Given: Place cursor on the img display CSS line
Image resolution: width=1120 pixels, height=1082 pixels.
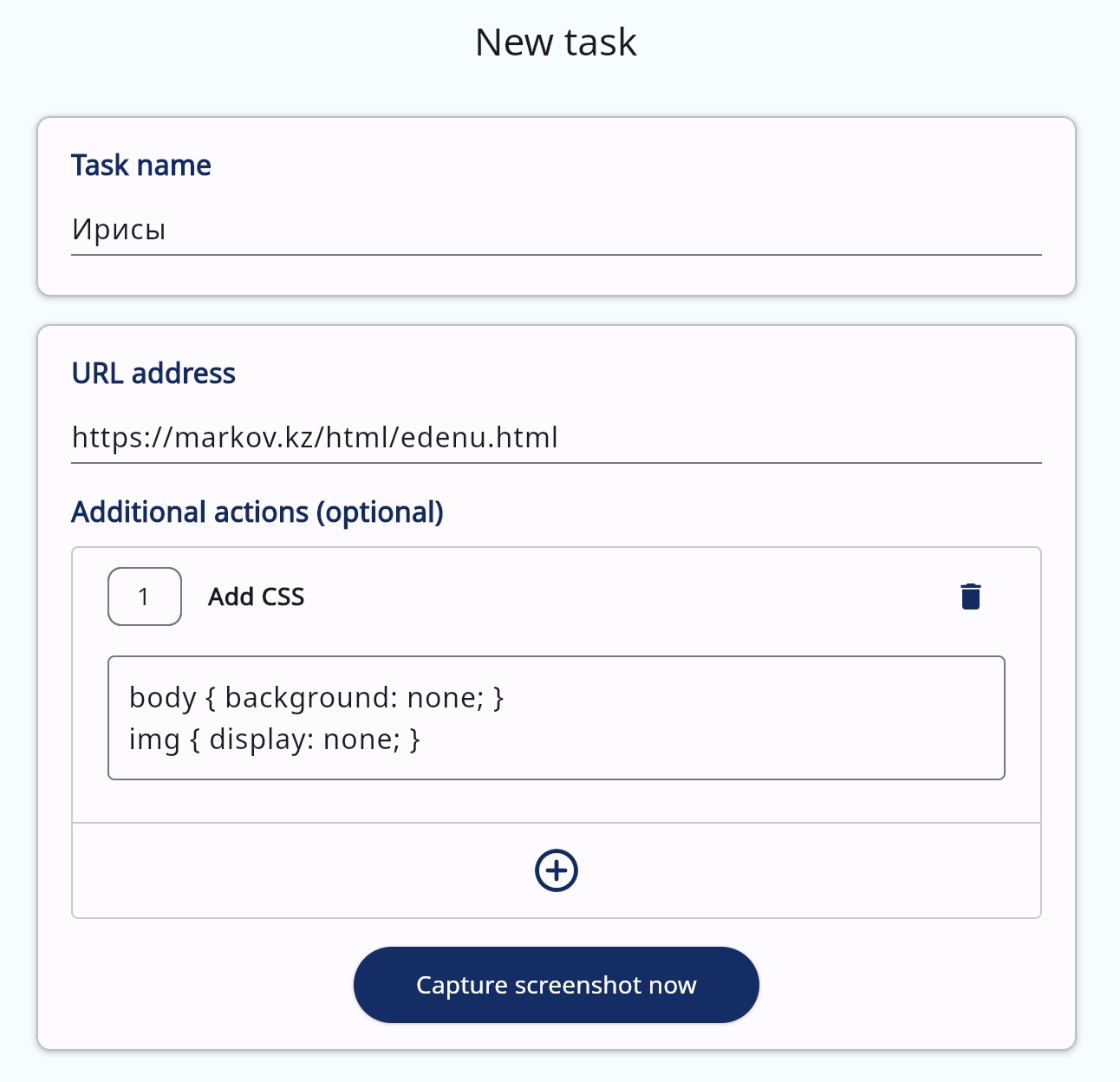Looking at the screenshot, I should (274, 740).
